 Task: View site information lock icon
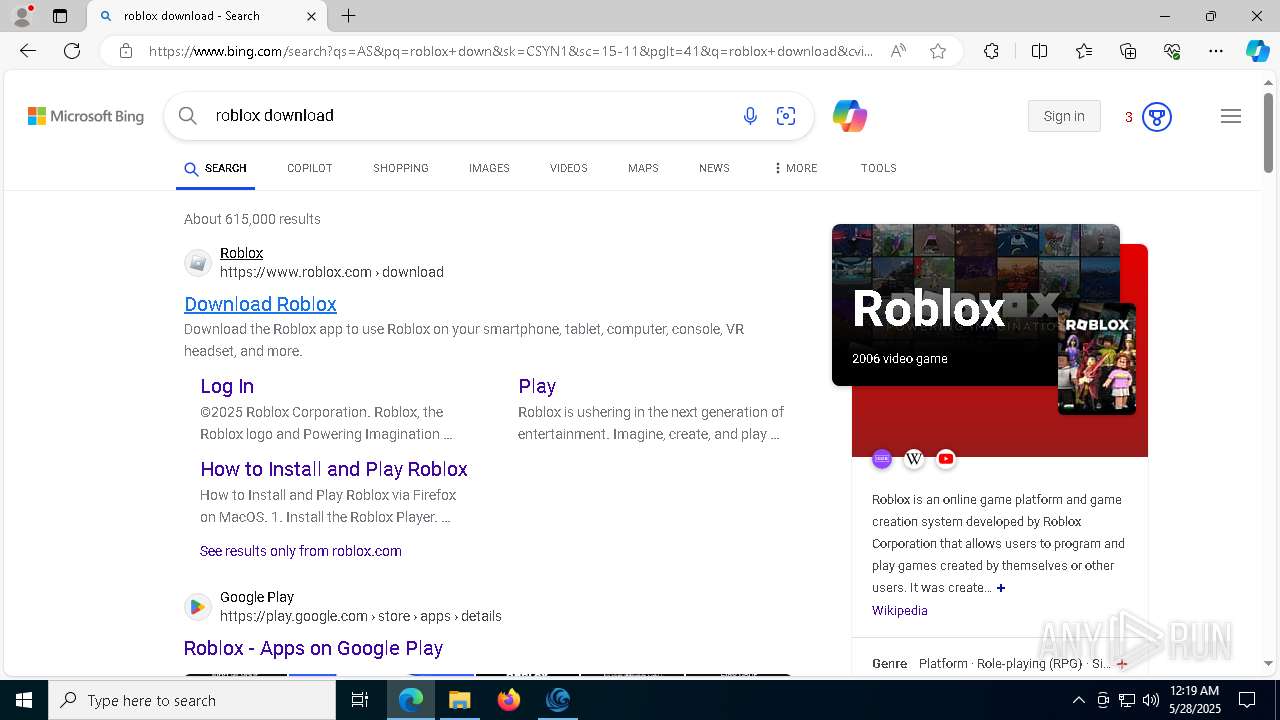125,51
